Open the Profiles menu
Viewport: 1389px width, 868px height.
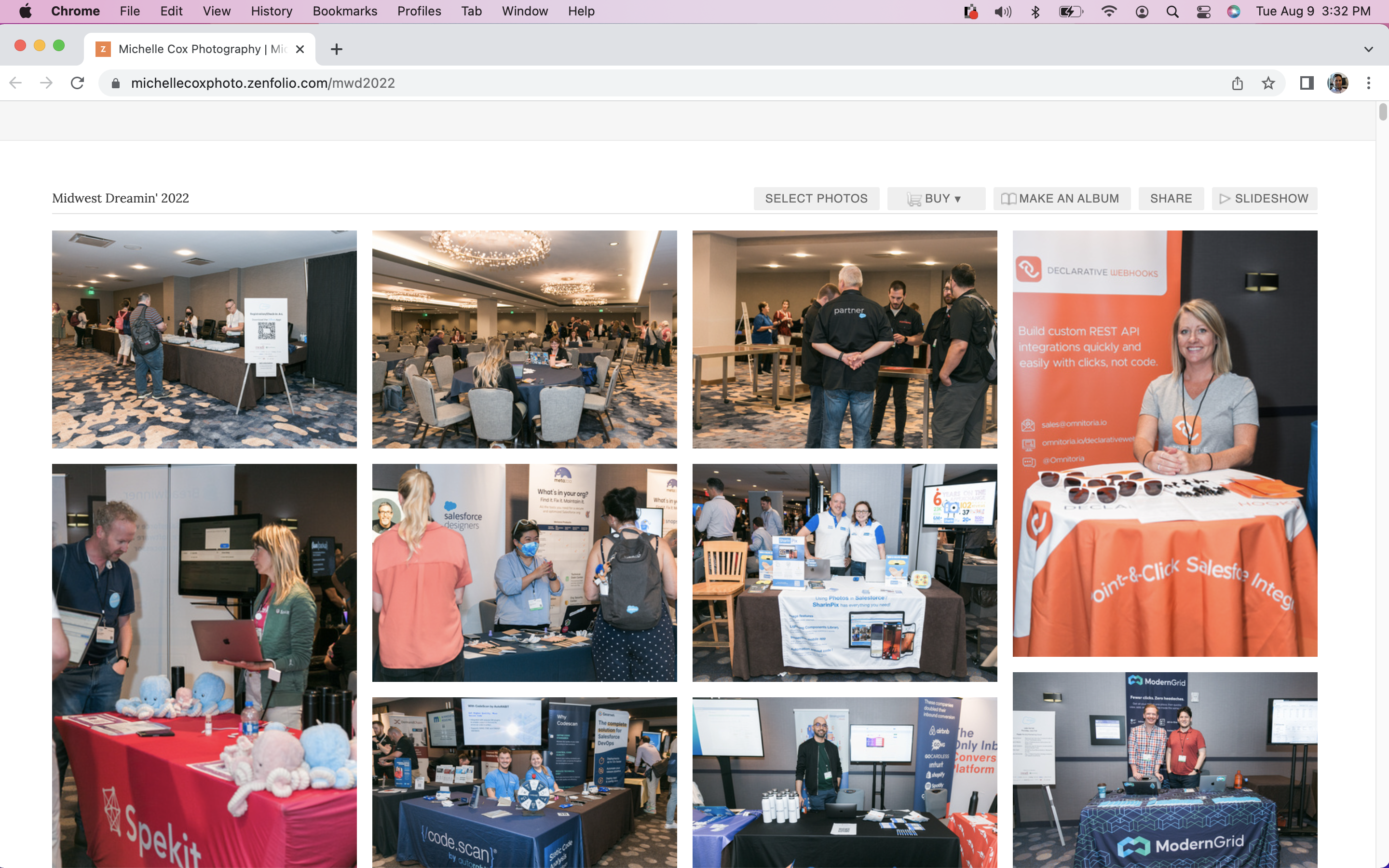point(419,12)
